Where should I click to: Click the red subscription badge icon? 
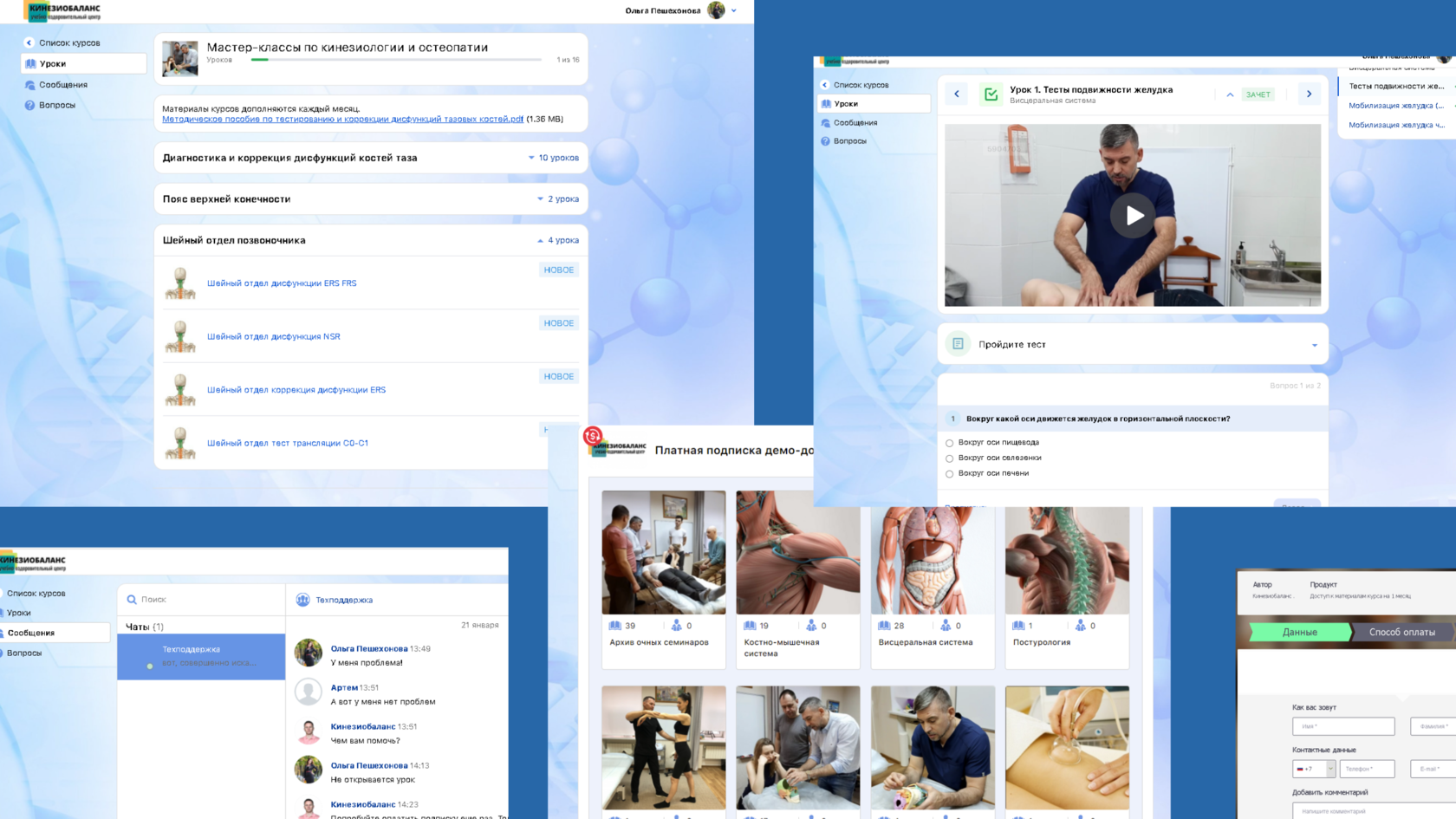tap(593, 435)
